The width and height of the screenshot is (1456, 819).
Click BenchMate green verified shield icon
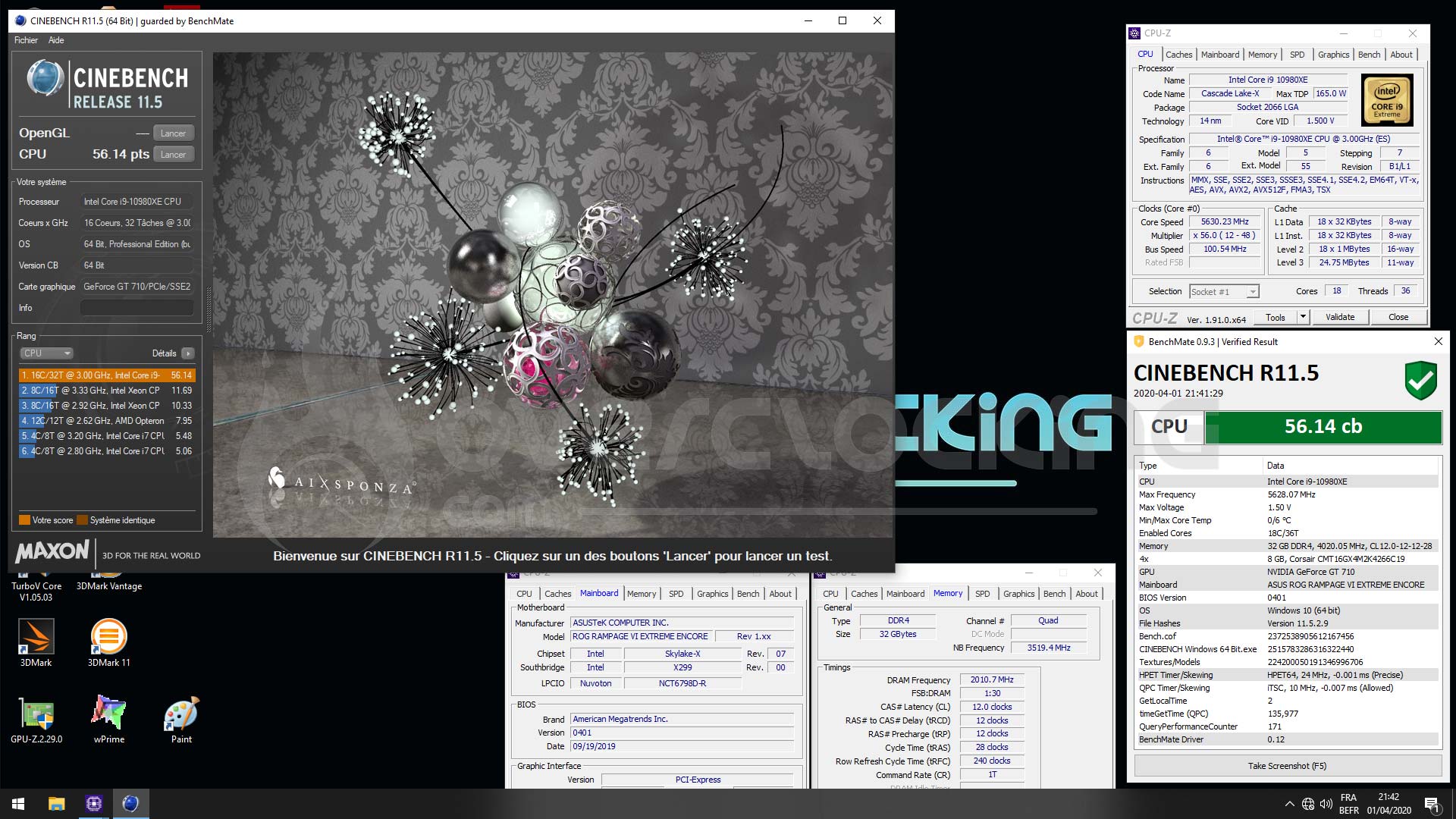[1420, 381]
